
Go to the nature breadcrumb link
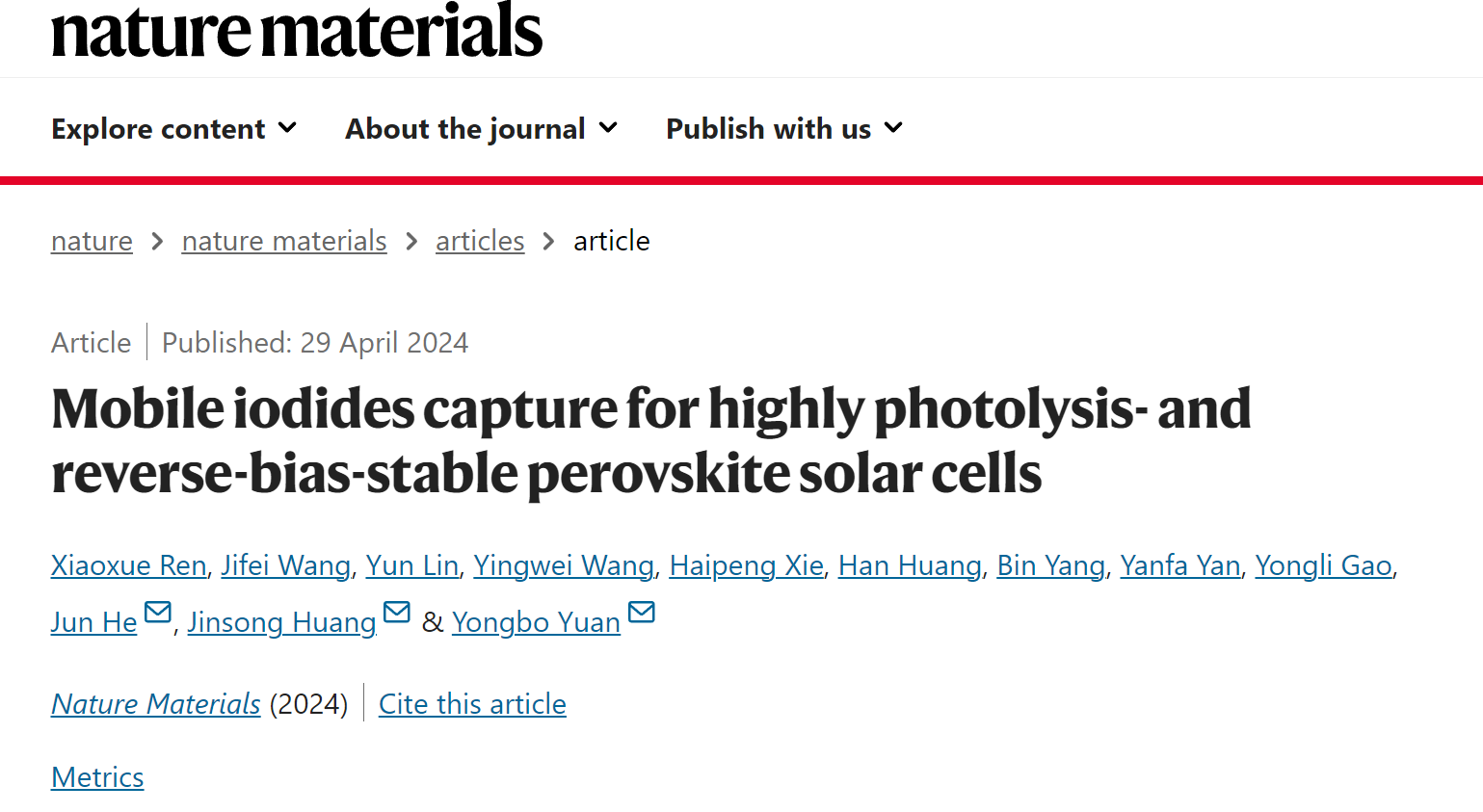coord(92,241)
